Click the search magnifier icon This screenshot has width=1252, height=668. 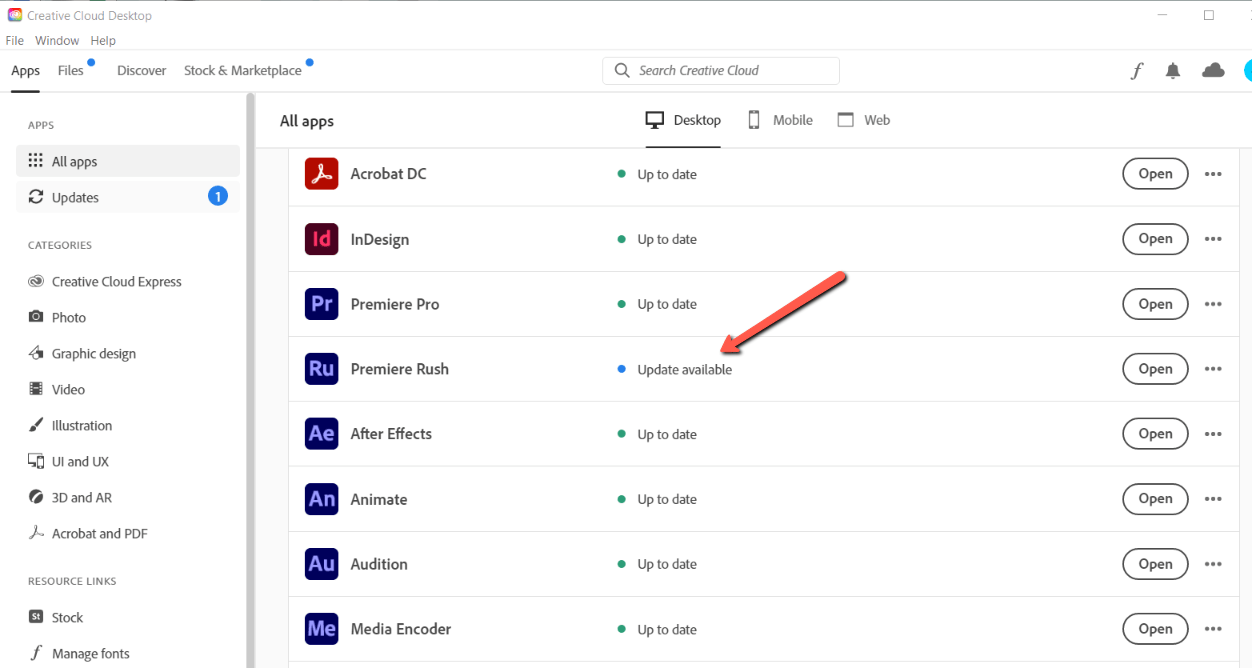tap(623, 71)
